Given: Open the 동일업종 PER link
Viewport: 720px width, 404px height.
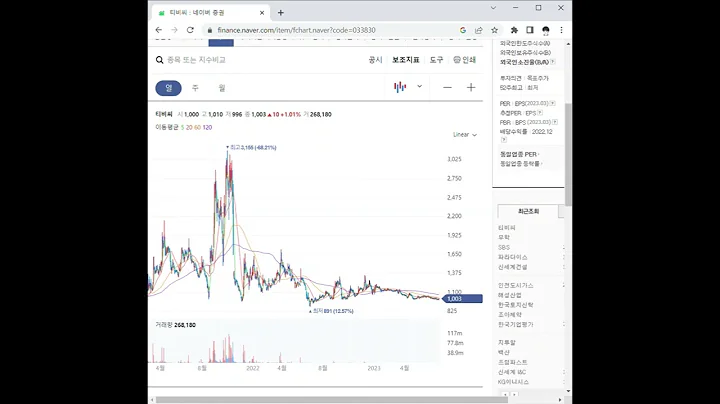Looking at the screenshot, I should pyautogui.click(x=519, y=154).
